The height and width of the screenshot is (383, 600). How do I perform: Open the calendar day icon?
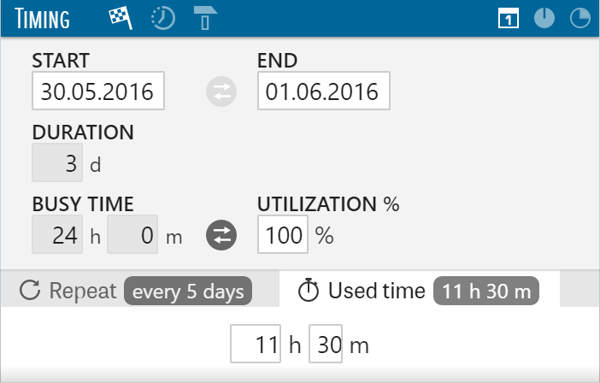point(509,18)
